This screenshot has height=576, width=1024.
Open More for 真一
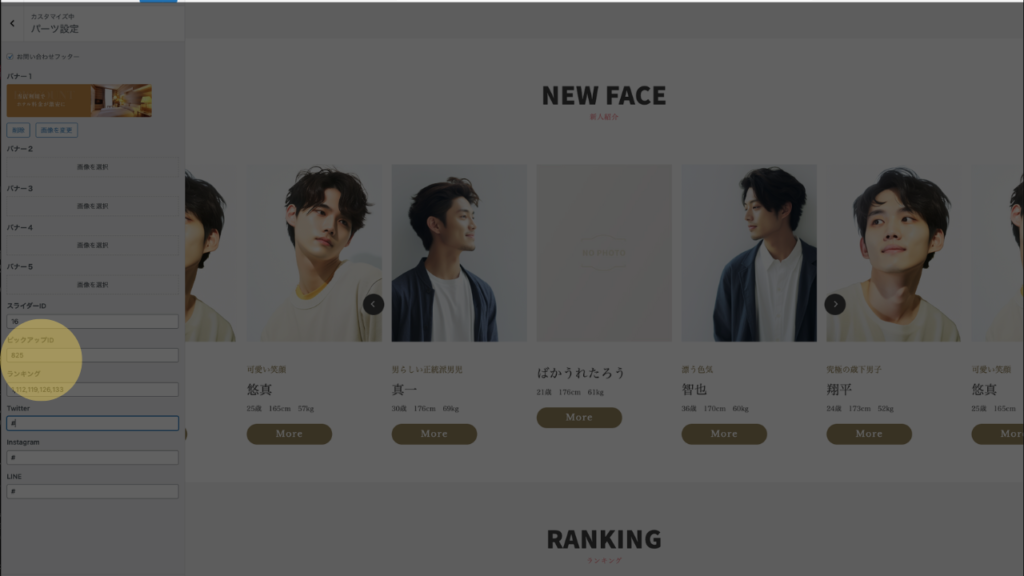(434, 434)
